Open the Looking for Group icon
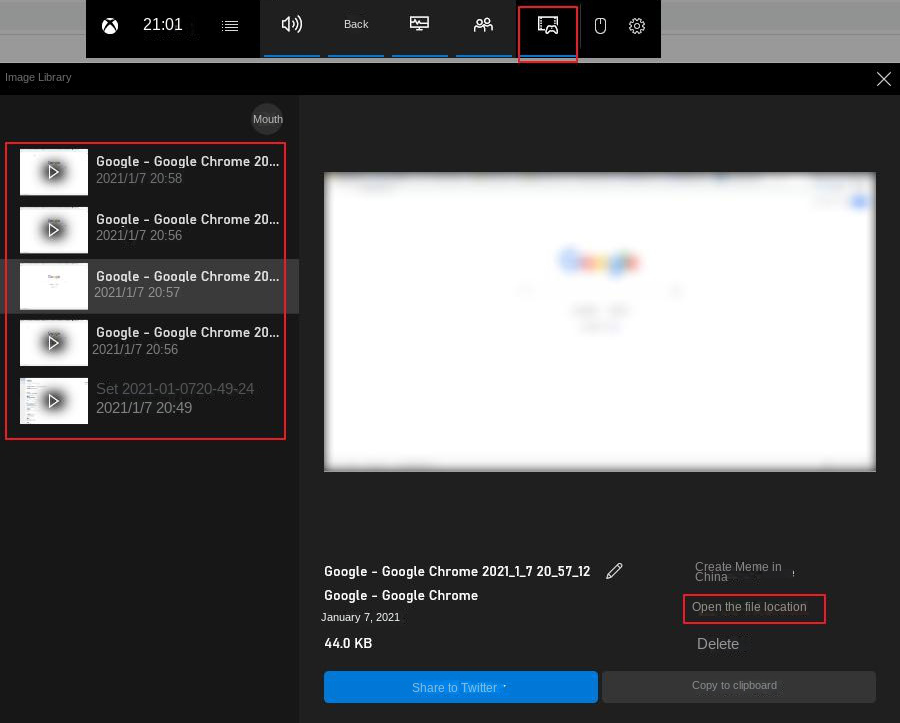 coord(484,24)
